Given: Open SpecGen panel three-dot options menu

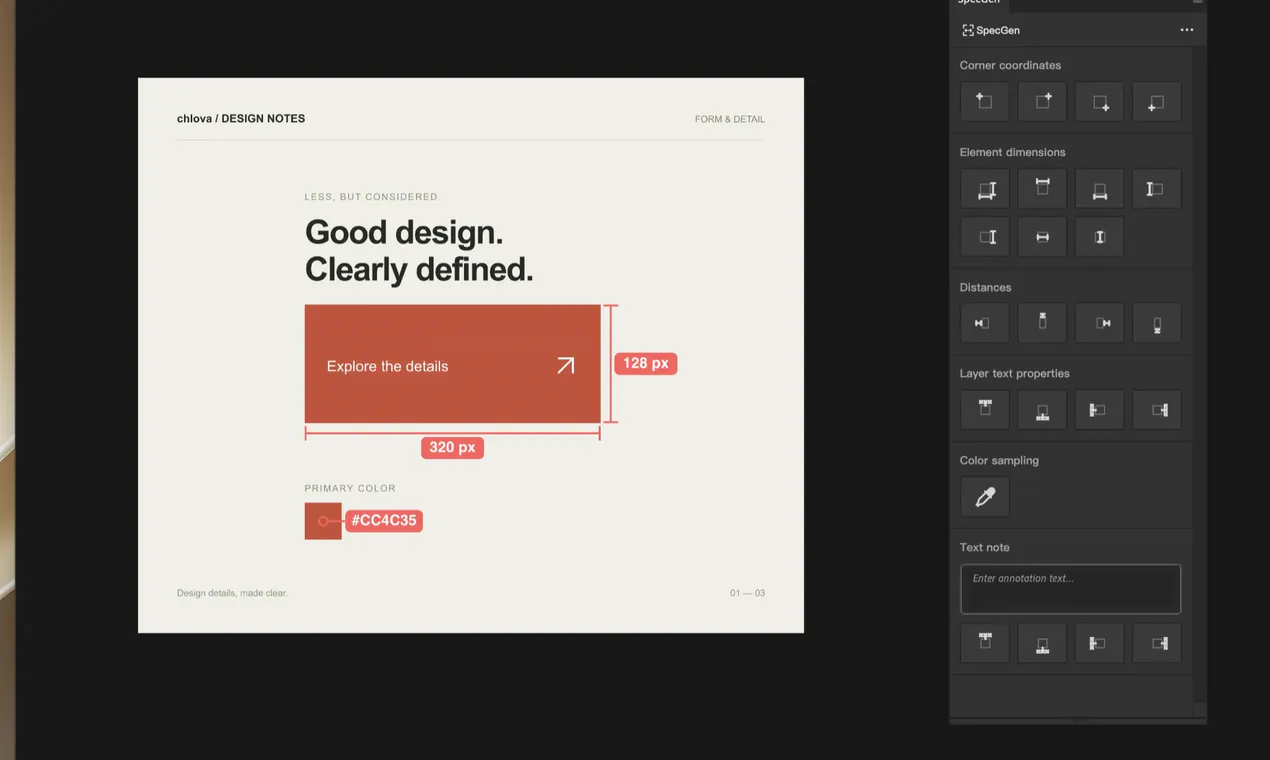Looking at the screenshot, I should pyautogui.click(x=1186, y=30).
